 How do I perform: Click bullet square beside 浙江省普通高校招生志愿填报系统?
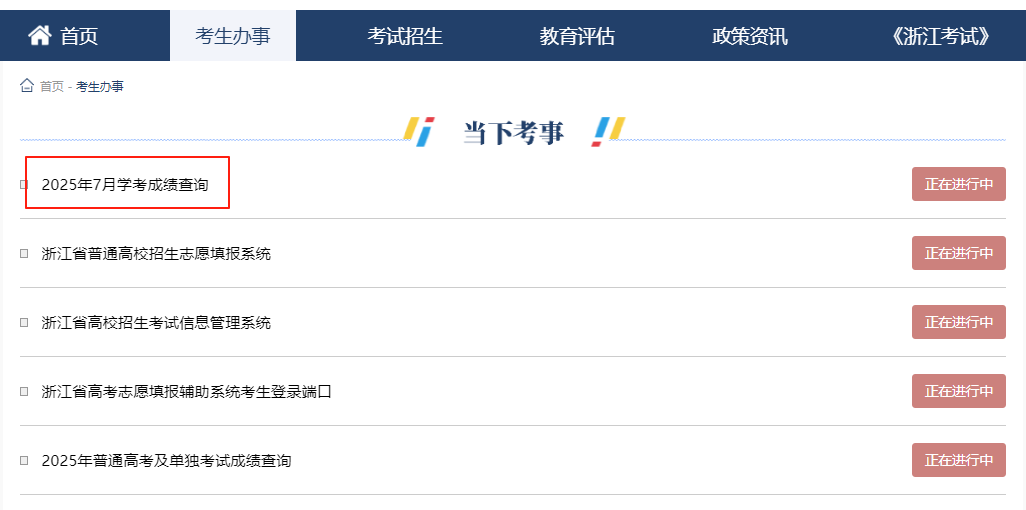pyautogui.click(x=24, y=253)
